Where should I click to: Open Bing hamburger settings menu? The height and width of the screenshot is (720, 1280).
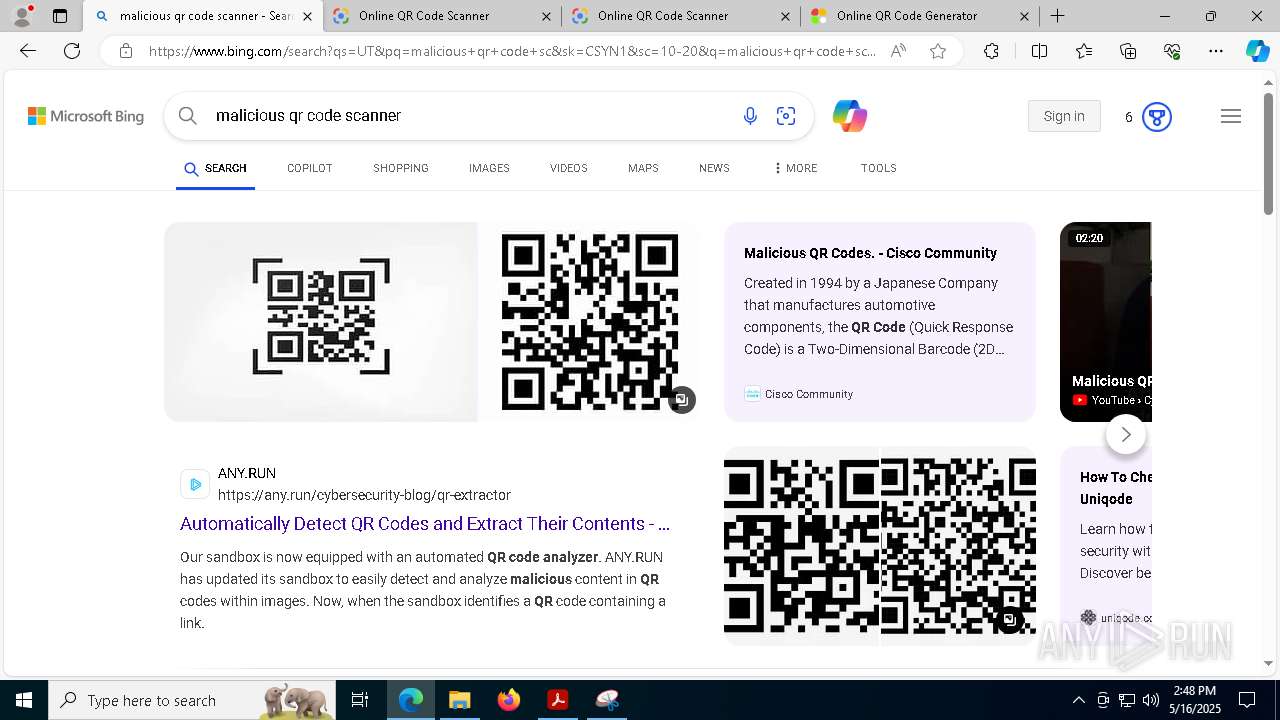(x=1231, y=116)
